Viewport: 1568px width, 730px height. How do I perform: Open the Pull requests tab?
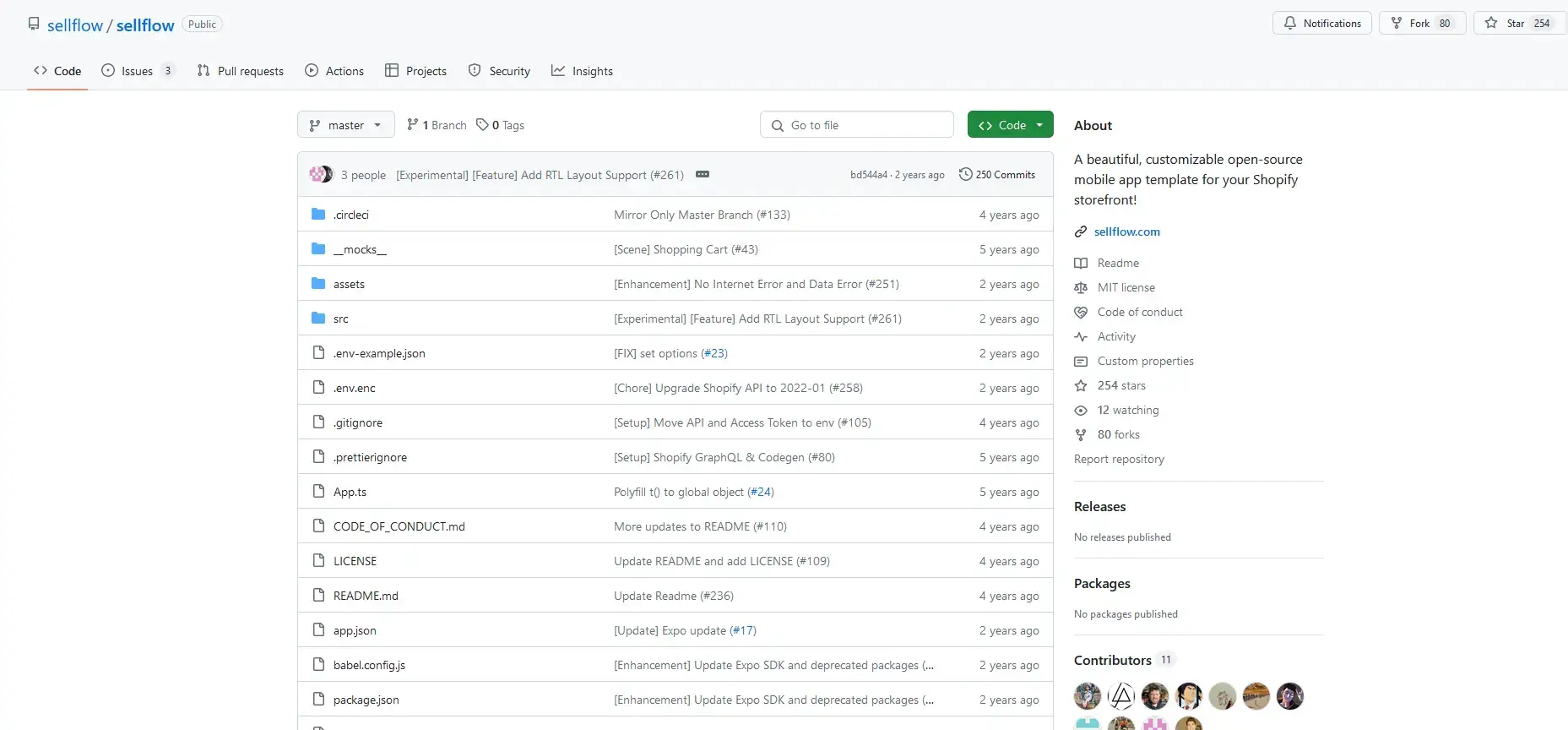(x=241, y=71)
